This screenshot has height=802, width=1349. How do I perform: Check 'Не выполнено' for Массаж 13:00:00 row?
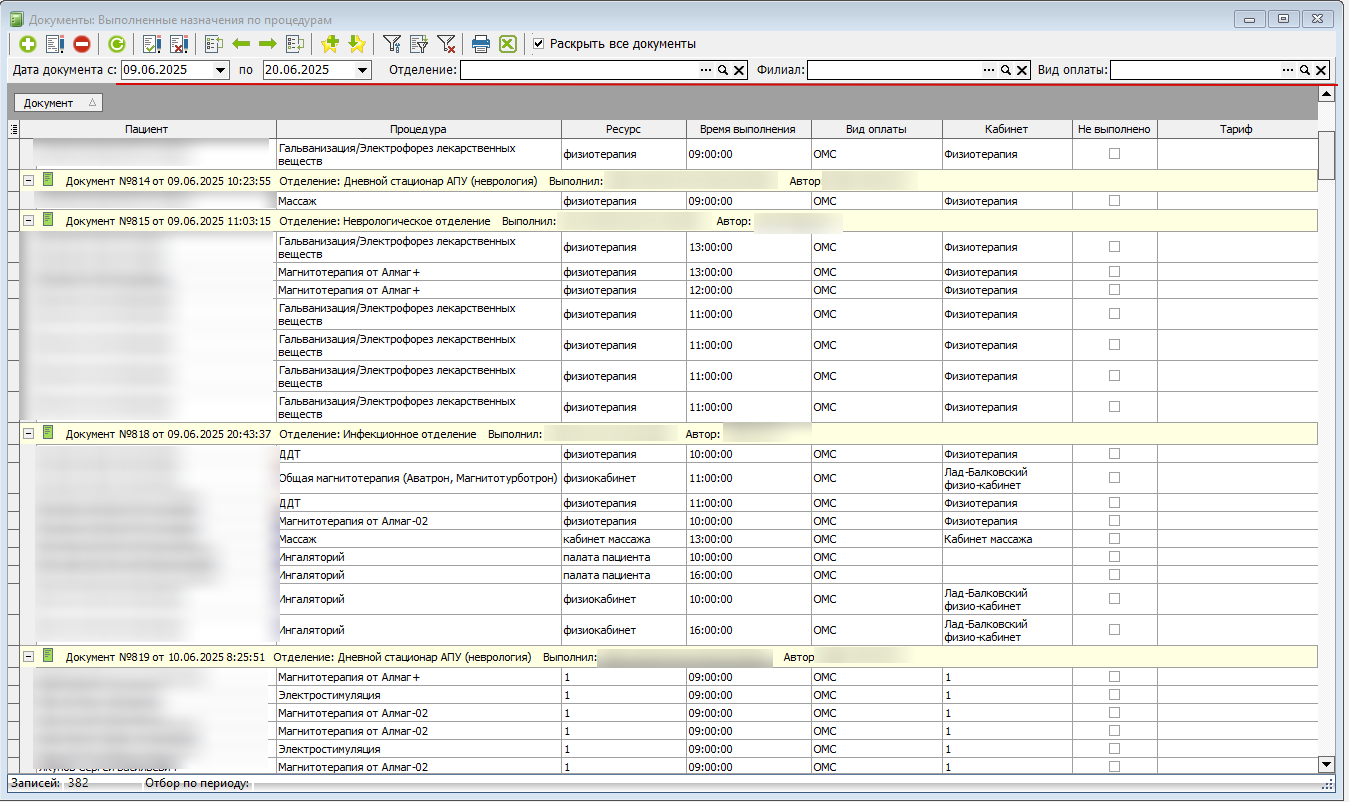pos(1114,538)
